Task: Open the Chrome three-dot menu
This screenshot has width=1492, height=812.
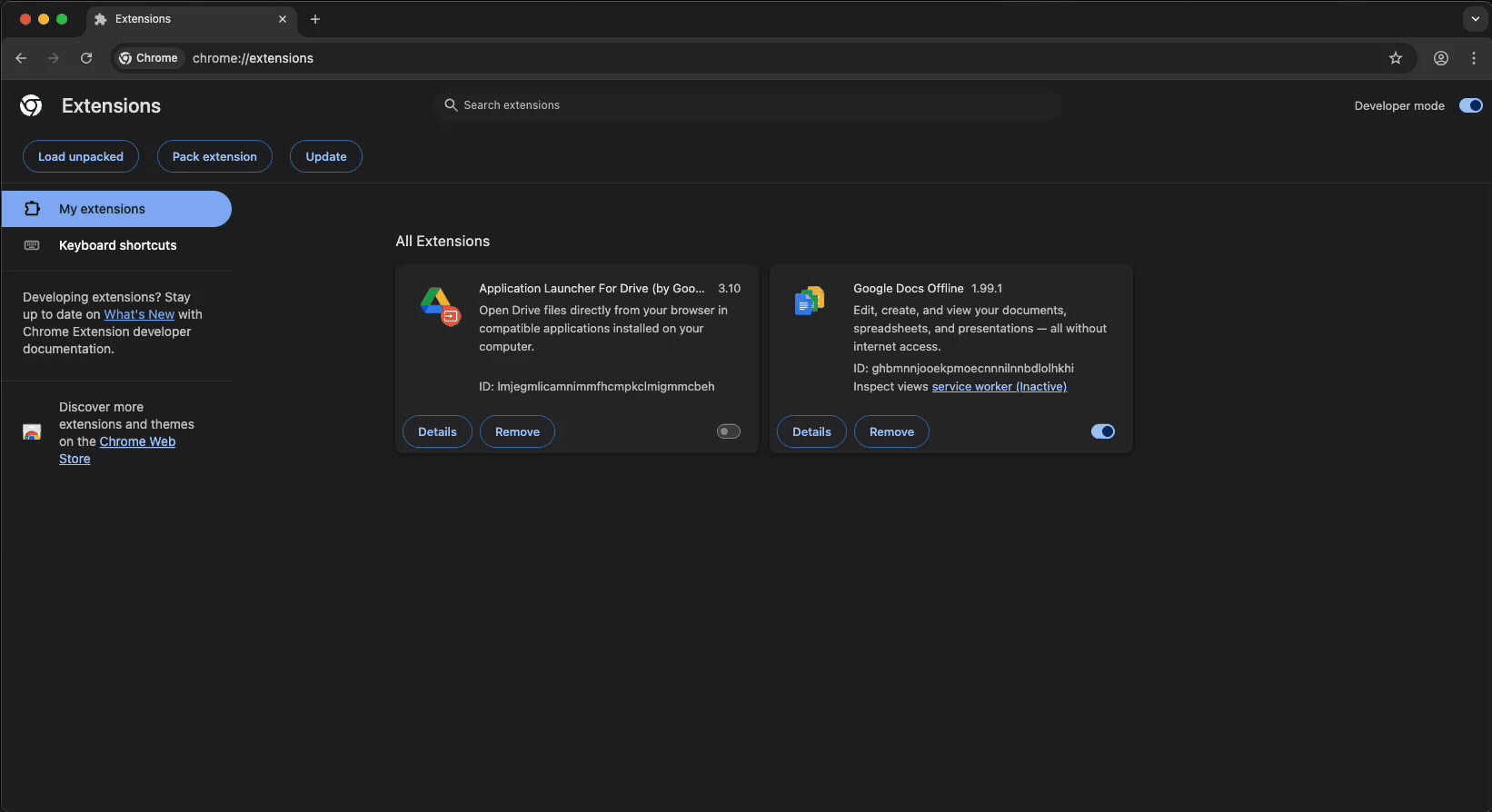Action: point(1474,58)
